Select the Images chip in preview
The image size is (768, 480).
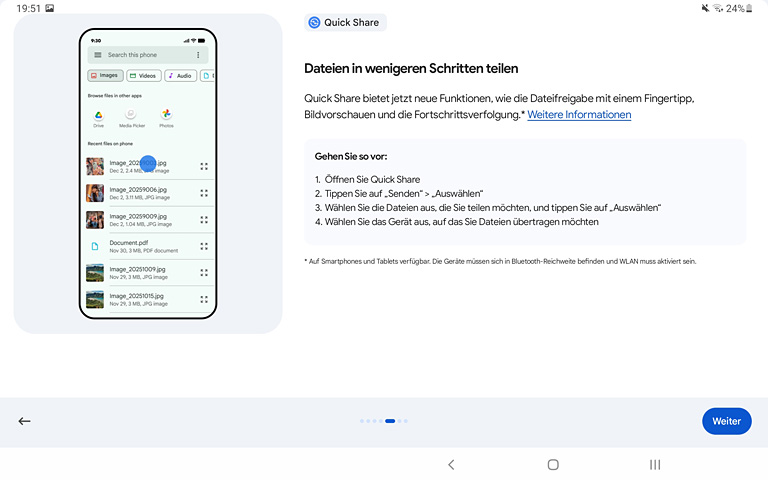click(104, 76)
